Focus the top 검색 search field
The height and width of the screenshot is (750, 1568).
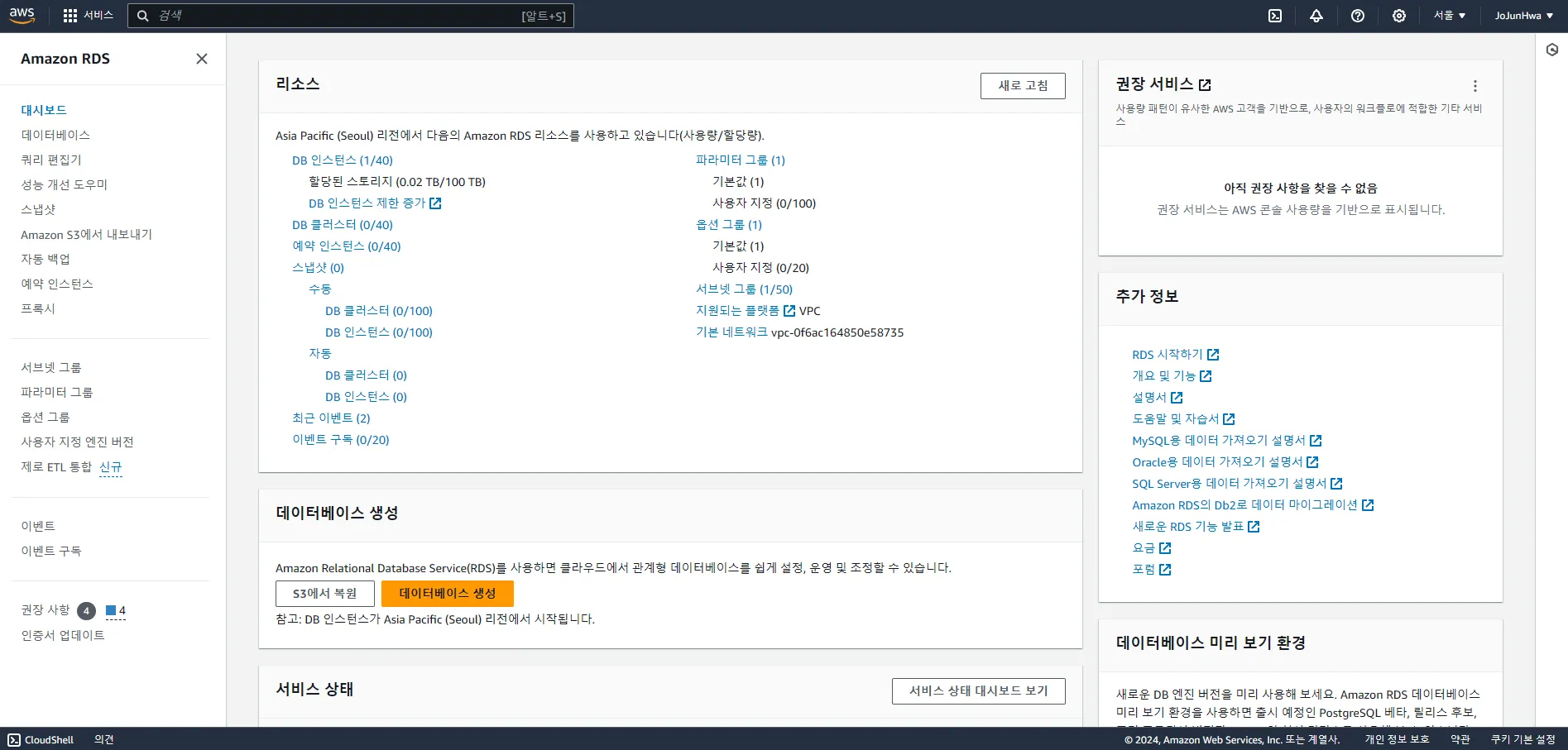click(x=351, y=16)
